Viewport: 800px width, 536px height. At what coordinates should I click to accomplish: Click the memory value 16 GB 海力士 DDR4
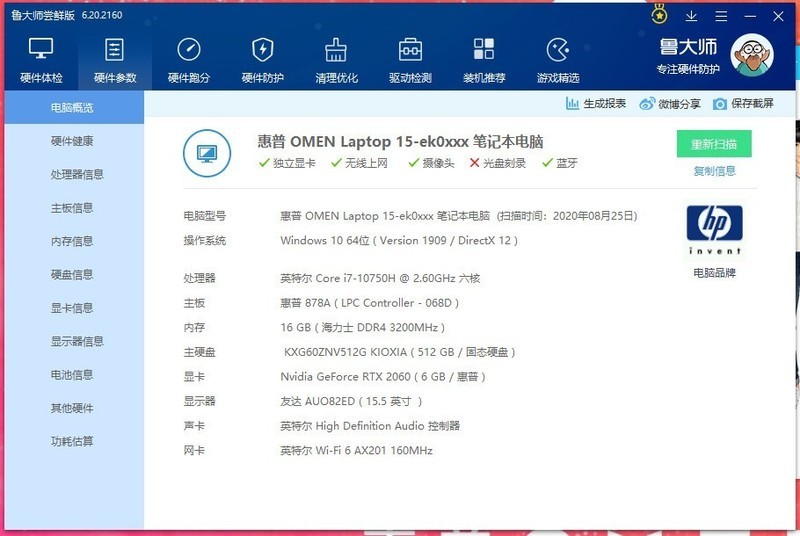point(362,327)
